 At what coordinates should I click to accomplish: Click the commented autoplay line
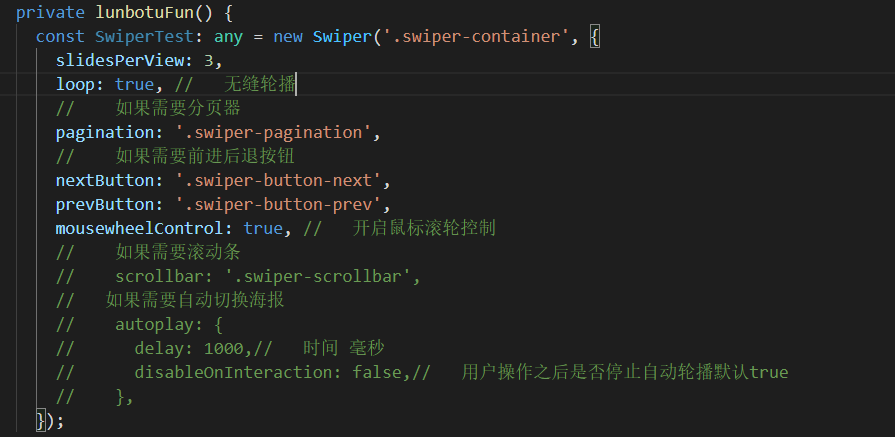[139, 324]
